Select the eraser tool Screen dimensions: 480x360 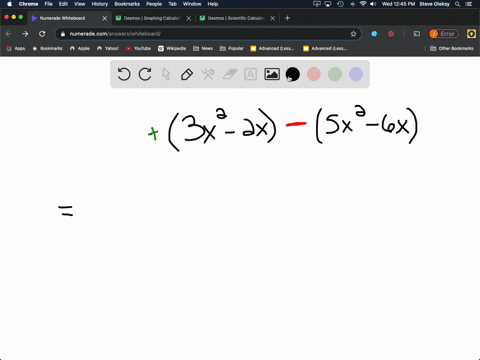229,74
